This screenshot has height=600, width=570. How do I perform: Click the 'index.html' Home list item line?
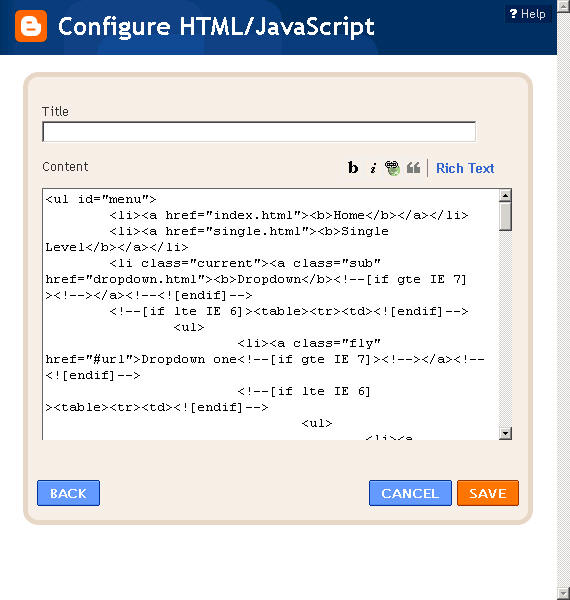(289, 215)
